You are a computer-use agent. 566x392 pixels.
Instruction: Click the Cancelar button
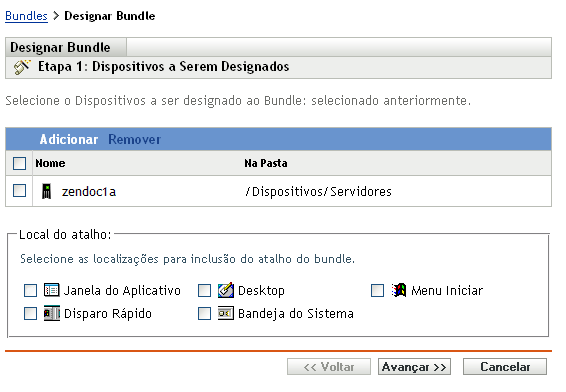coord(505,367)
